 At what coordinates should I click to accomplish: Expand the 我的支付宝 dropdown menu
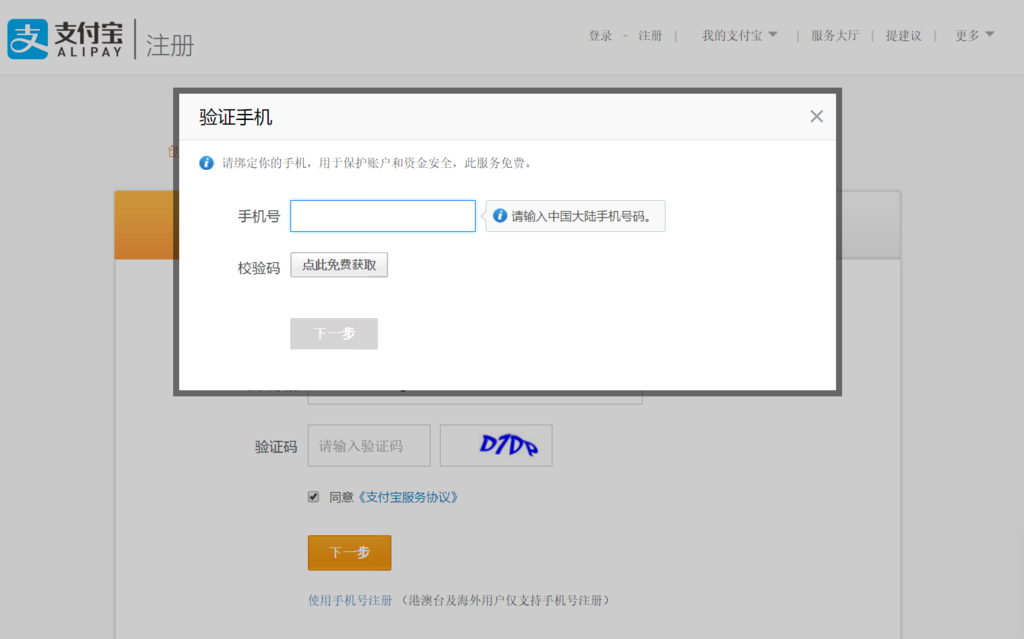pos(739,36)
